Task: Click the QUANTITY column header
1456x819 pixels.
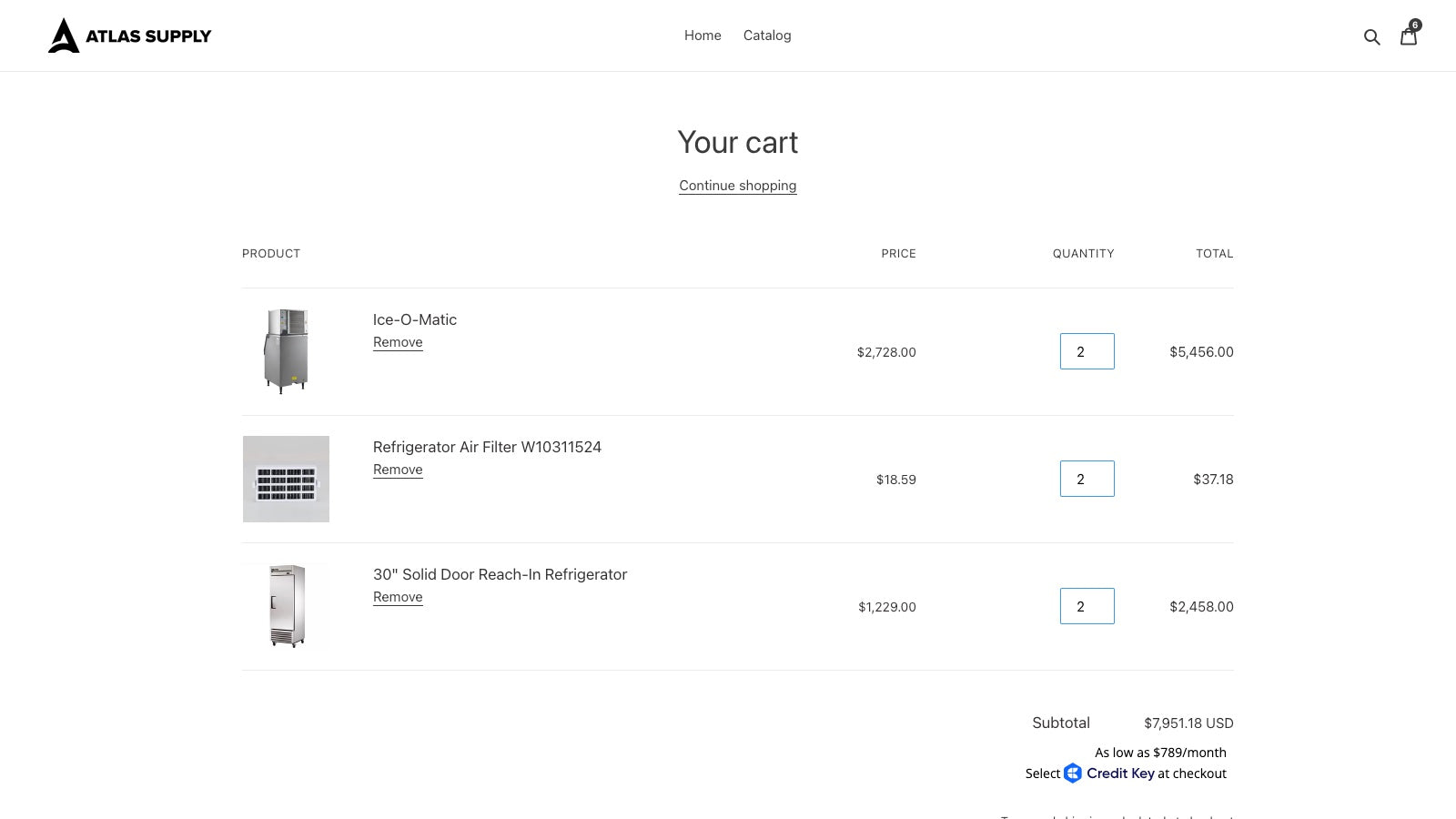Action: pos(1083,254)
